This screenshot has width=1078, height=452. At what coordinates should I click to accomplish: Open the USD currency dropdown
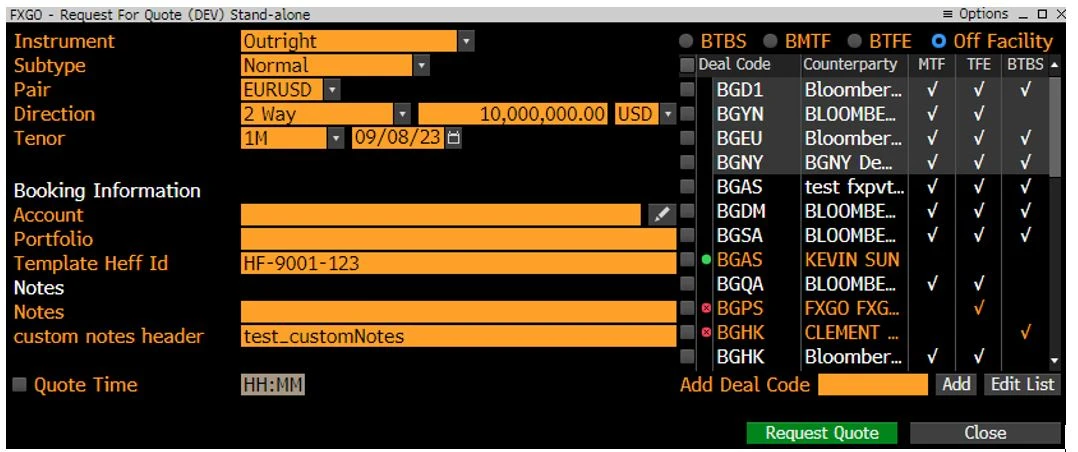[668, 114]
